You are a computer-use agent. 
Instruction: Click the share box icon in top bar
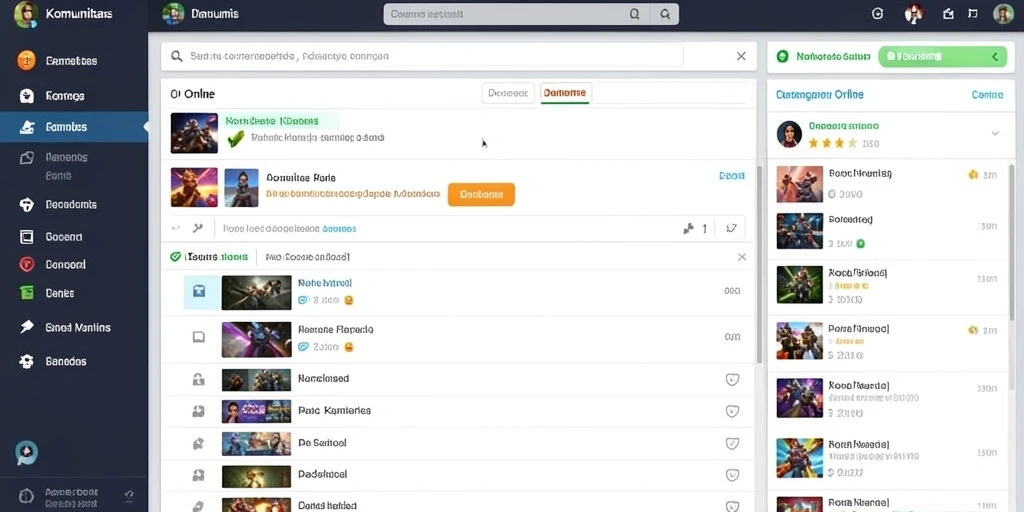949,14
